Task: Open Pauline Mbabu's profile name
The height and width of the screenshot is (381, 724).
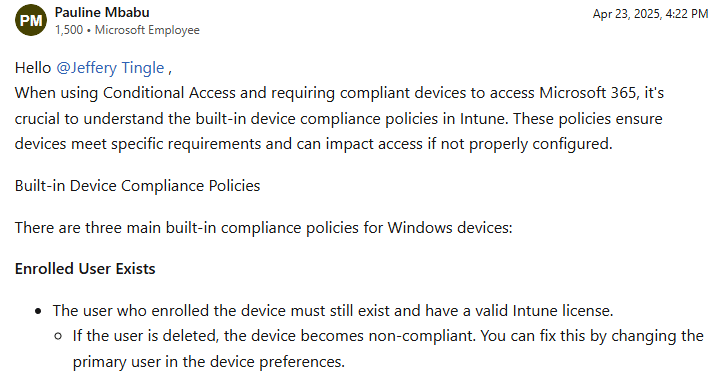Action: [x=102, y=12]
